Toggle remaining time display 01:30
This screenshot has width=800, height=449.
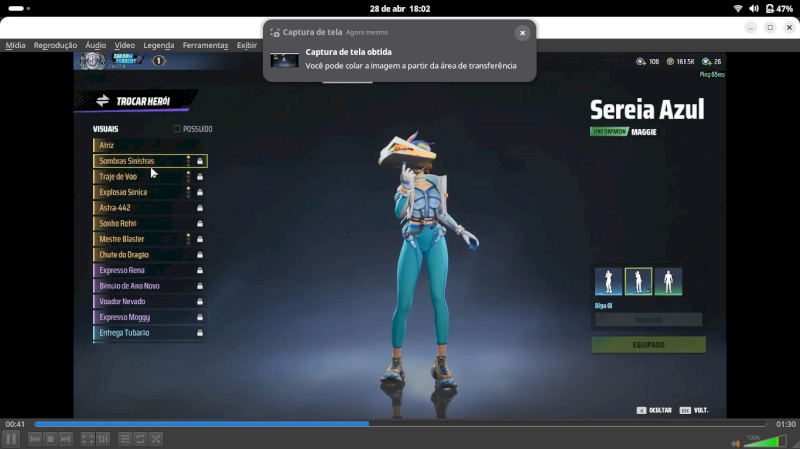click(x=786, y=424)
